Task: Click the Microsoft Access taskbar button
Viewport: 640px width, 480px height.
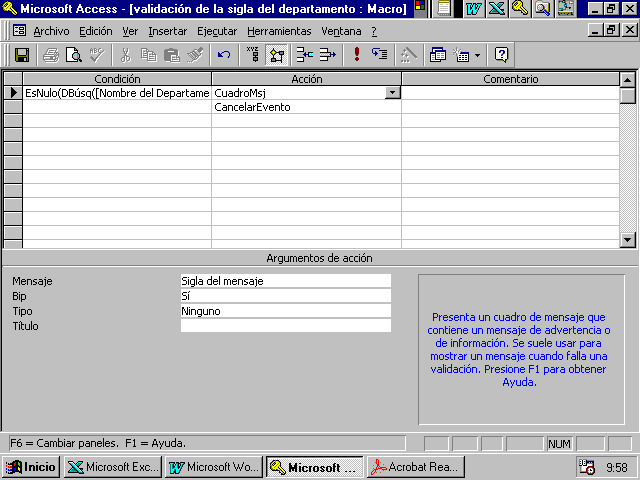Action: pyautogui.click(x=315, y=467)
